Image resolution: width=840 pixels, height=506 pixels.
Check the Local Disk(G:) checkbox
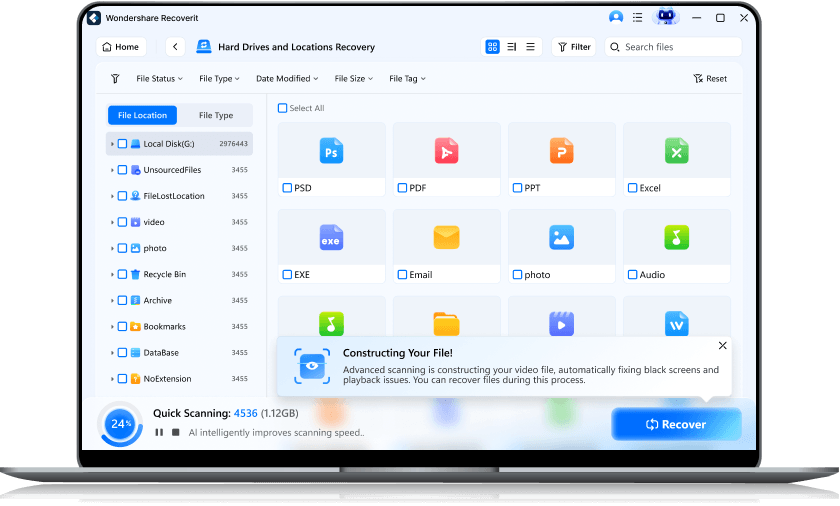[122, 144]
